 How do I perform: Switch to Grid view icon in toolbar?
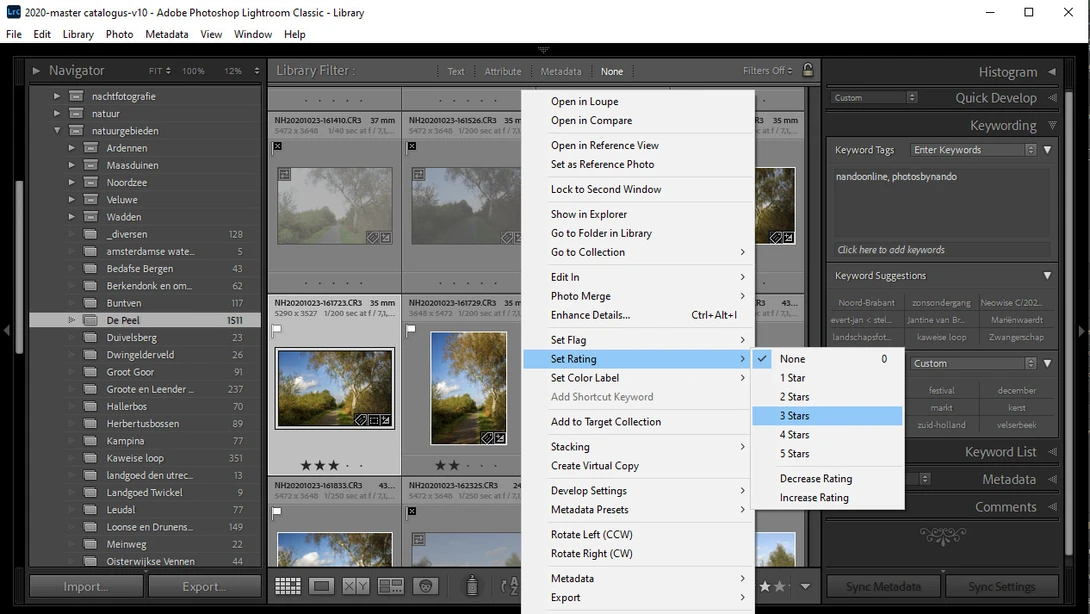point(288,586)
